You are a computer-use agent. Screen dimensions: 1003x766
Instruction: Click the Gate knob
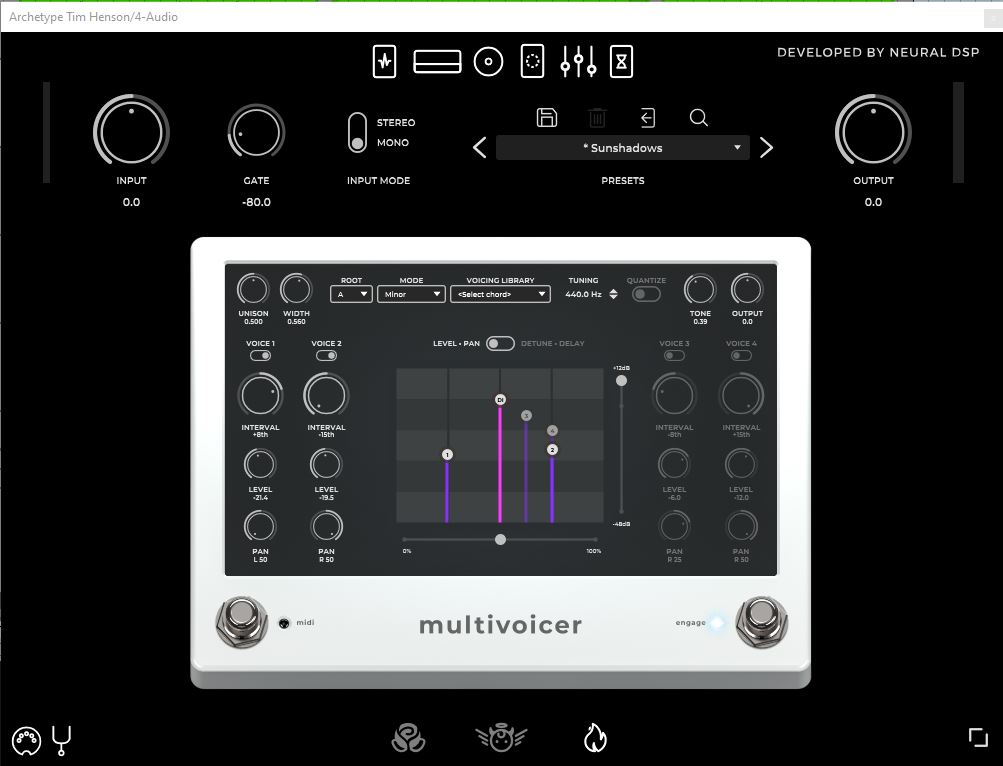tap(256, 133)
